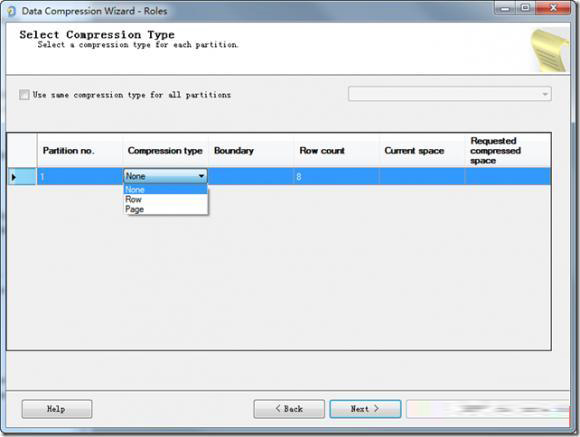Viewport: 580px width, 437px height.
Task: Go Back to the previous step
Action: pyautogui.click(x=289, y=409)
